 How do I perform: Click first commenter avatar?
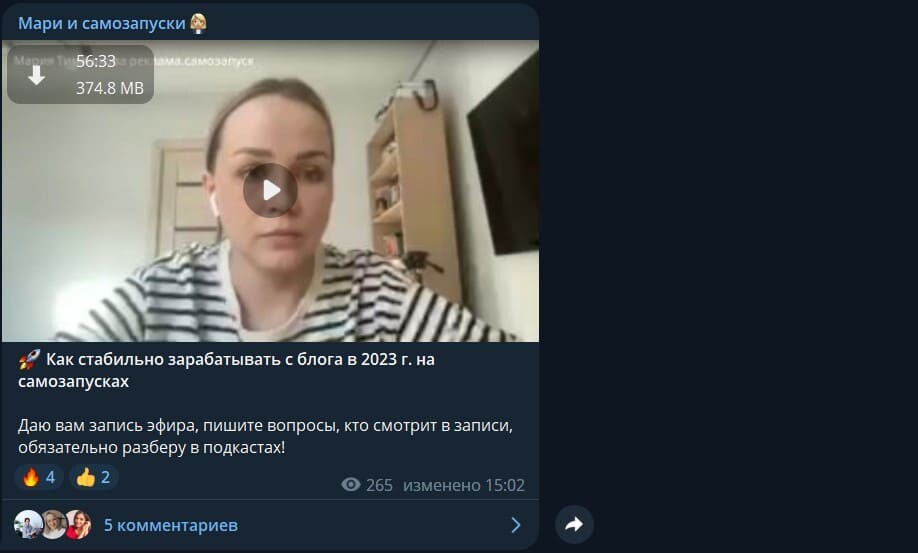[x=27, y=524]
